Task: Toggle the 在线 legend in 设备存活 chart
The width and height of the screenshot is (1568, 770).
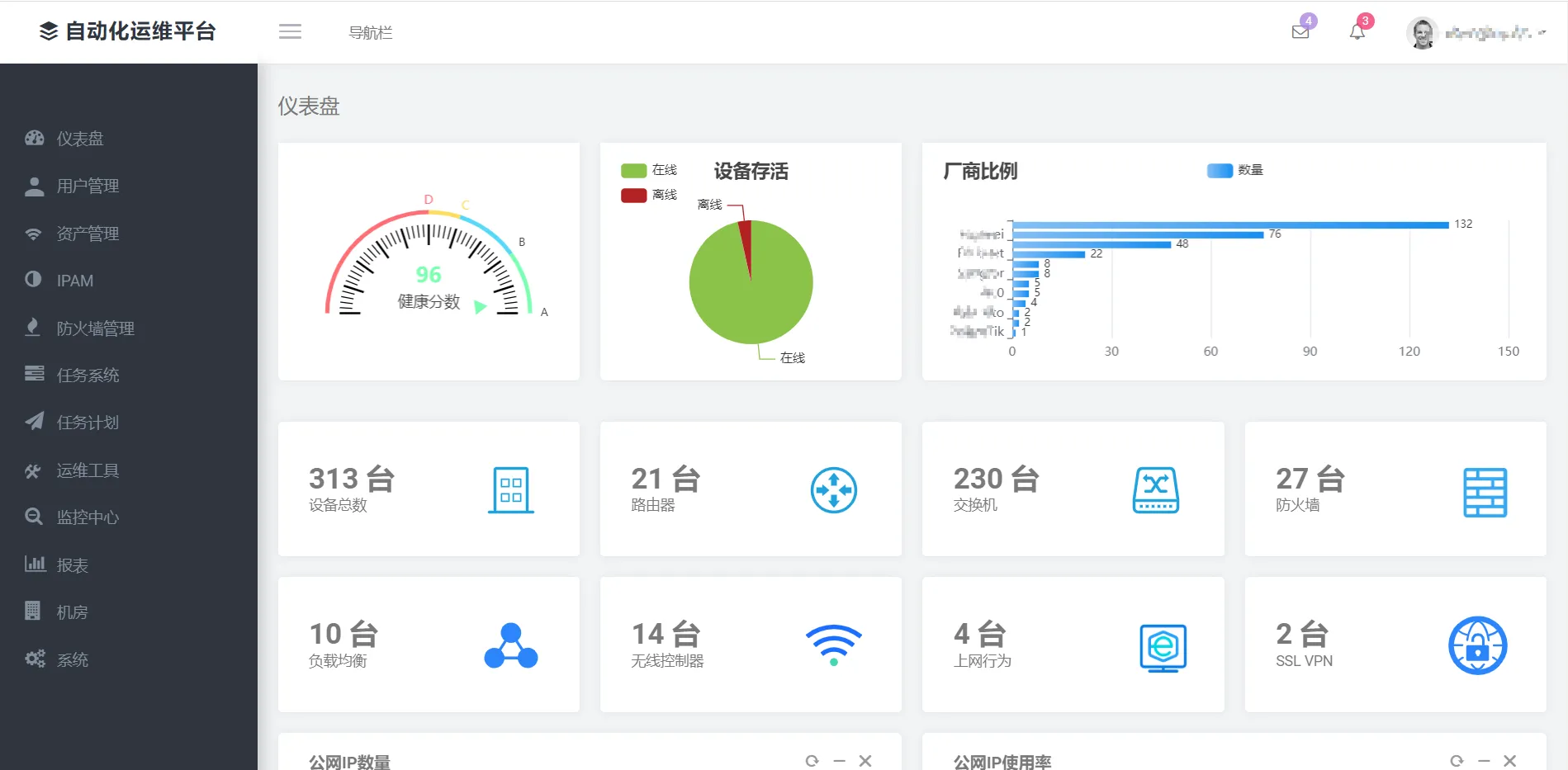Action: (649, 170)
